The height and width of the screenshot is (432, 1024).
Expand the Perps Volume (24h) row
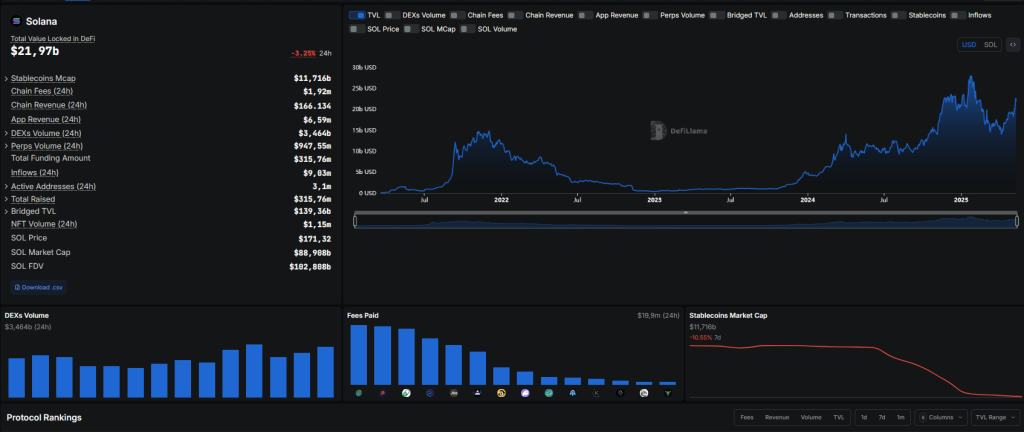(x=7, y=146)
